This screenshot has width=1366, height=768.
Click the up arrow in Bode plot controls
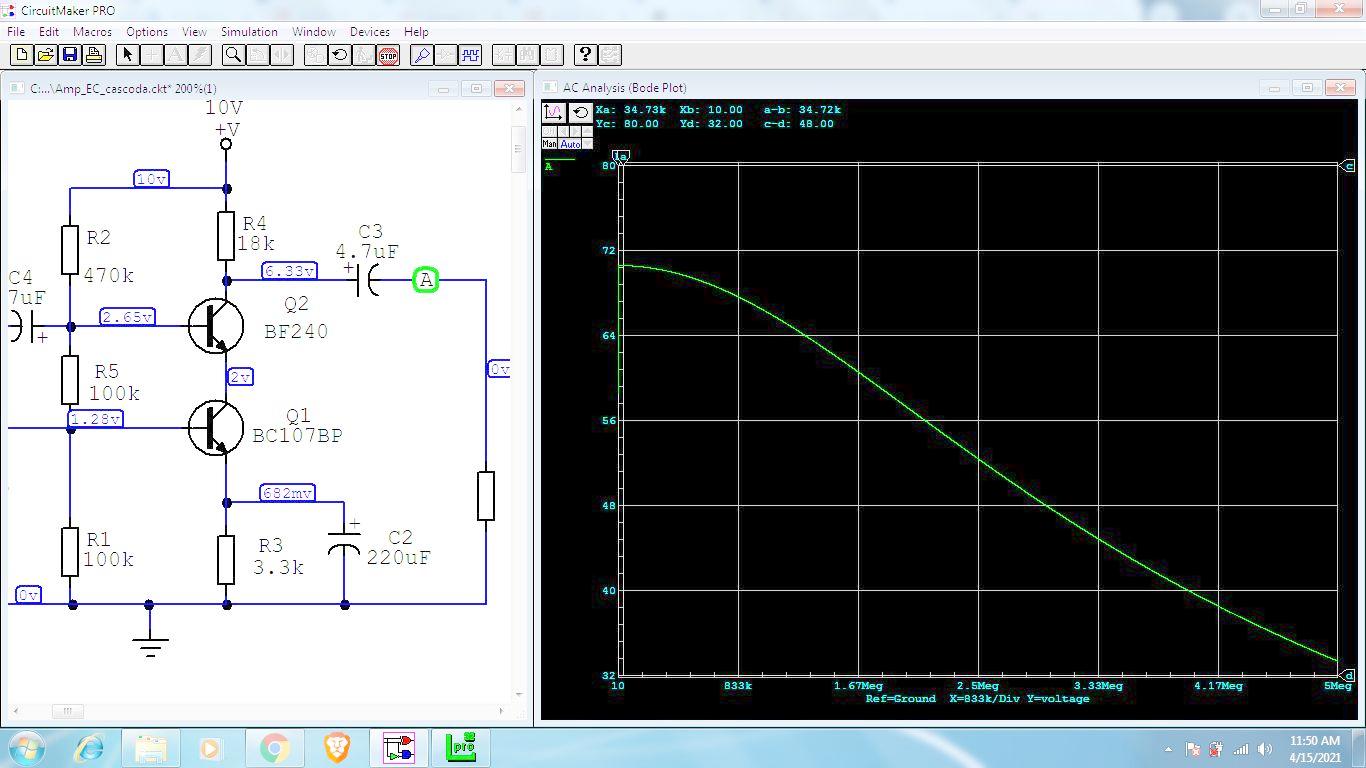click(x=587, y=131)
